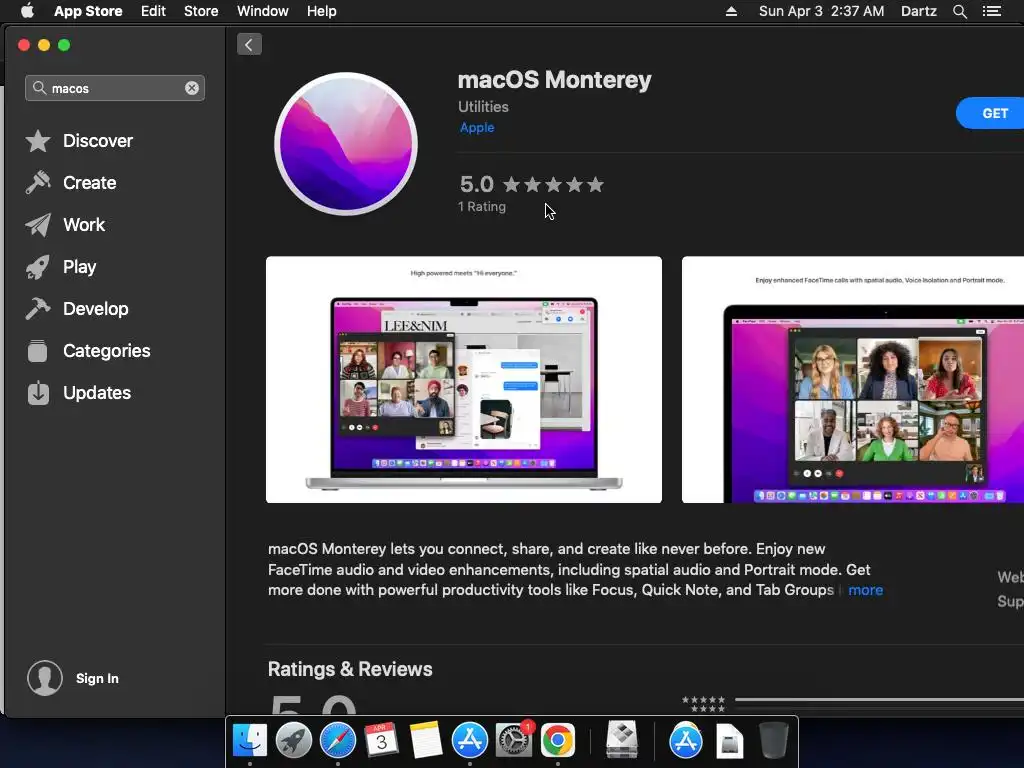This screenshot has width=1024, height=768.
Task: Select the Updates sidebar label
Action: (97, 392)
